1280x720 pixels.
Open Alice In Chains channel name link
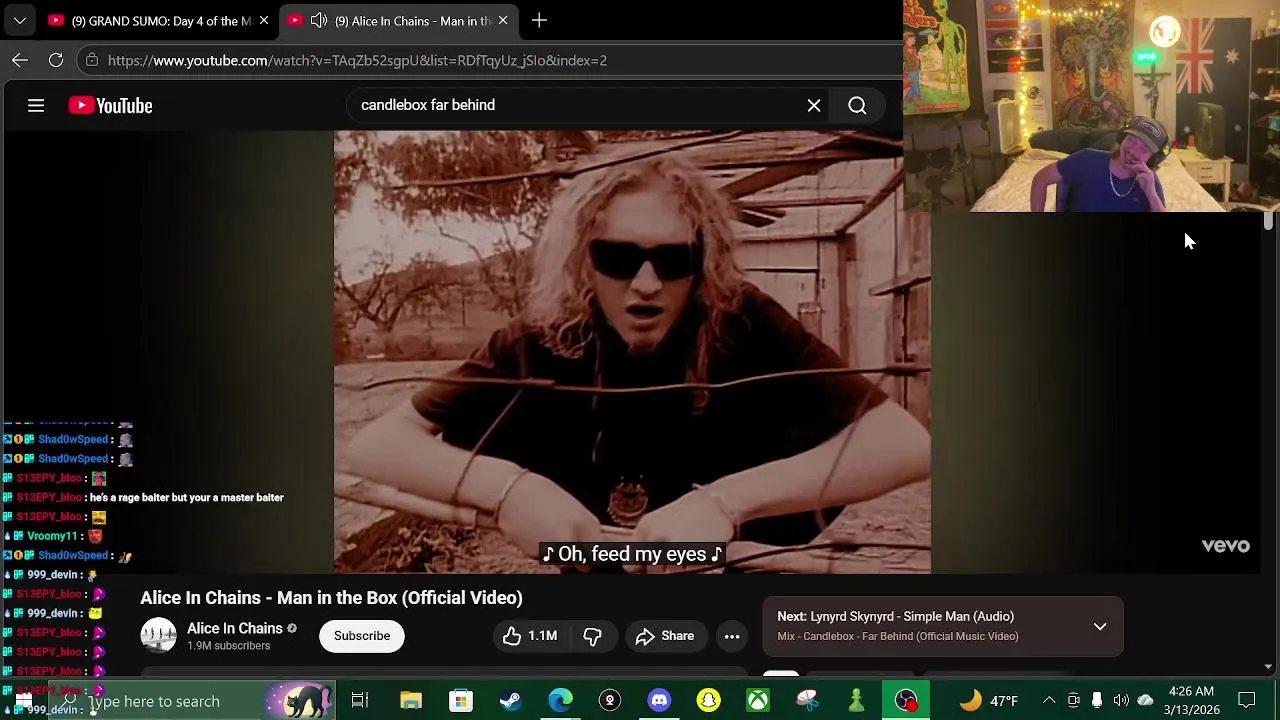[x=235, y=628]
